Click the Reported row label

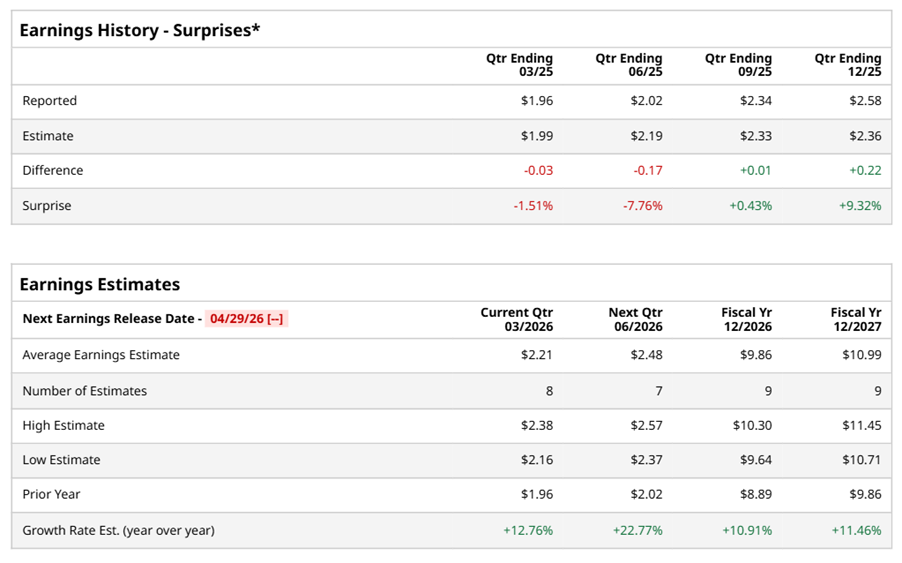coord(50,101)
